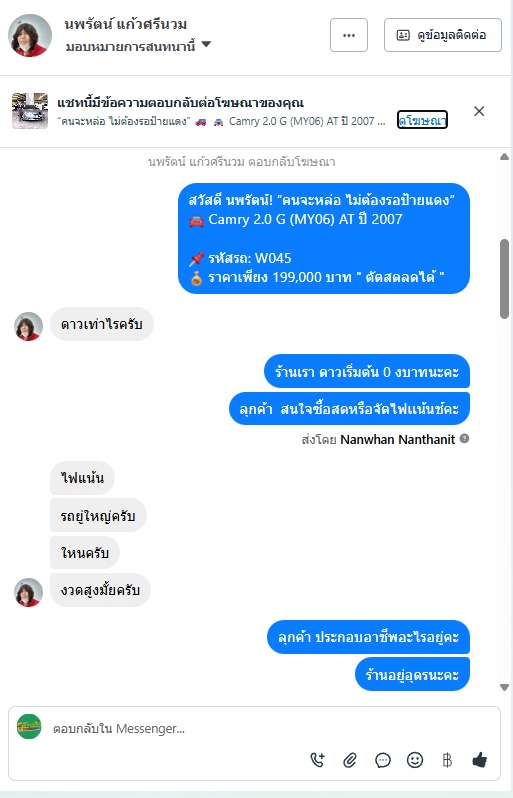This screenshot has height=798, width=513.
Task: Click the ดาวเท่าไรครับ message bubble
Action: tap(102, 324)
